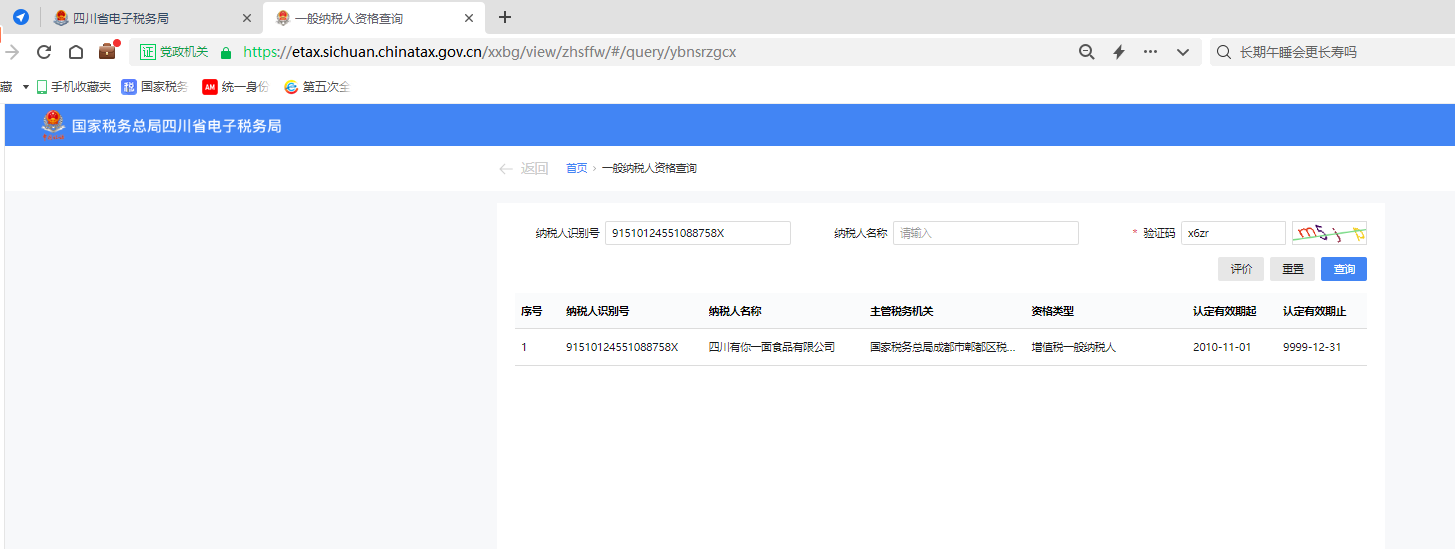1455x549 pixels.
Task: Click the zoom magnifier icon in address bar
Action: tap(1086, 52)
